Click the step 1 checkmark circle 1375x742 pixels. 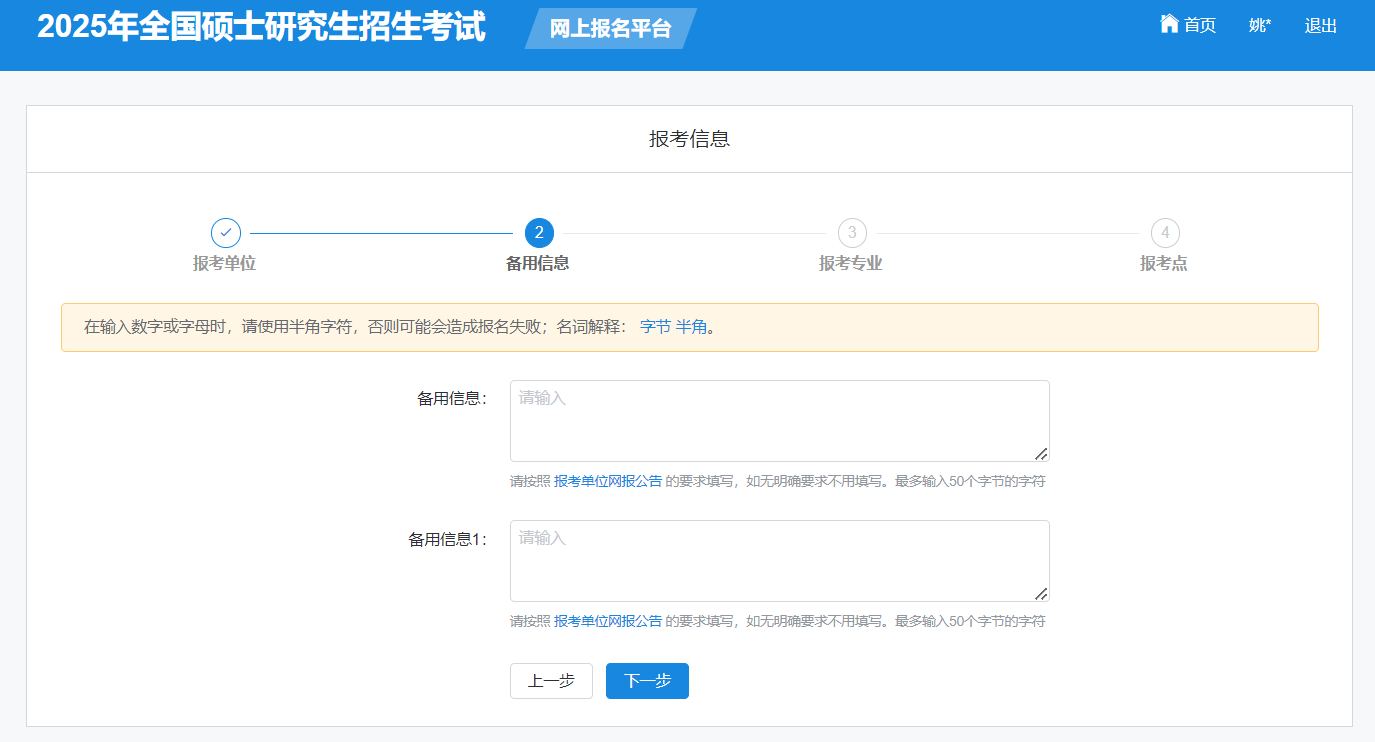(x=225, y=233)
